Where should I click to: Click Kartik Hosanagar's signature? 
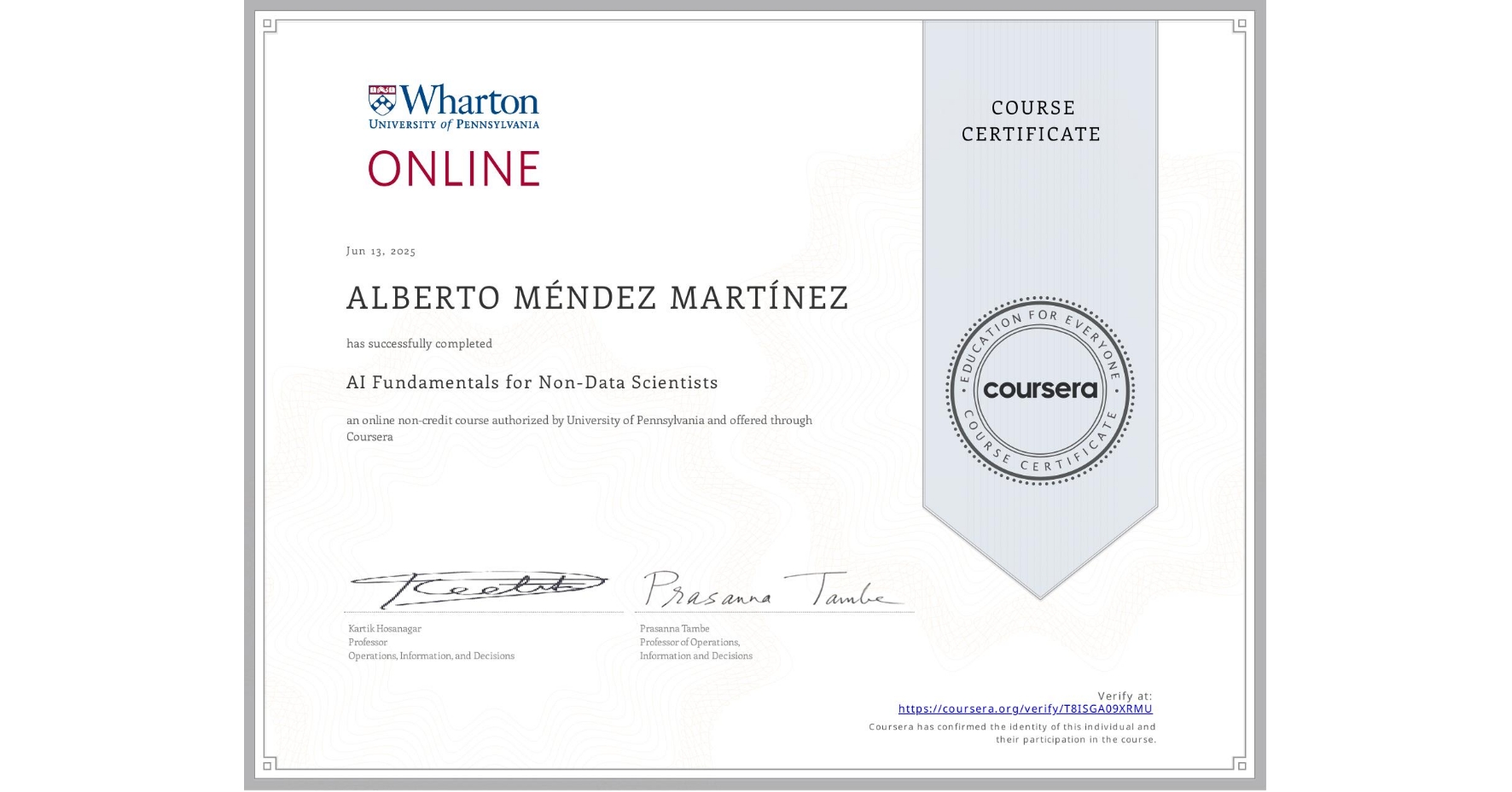click(x=479, y=588)
